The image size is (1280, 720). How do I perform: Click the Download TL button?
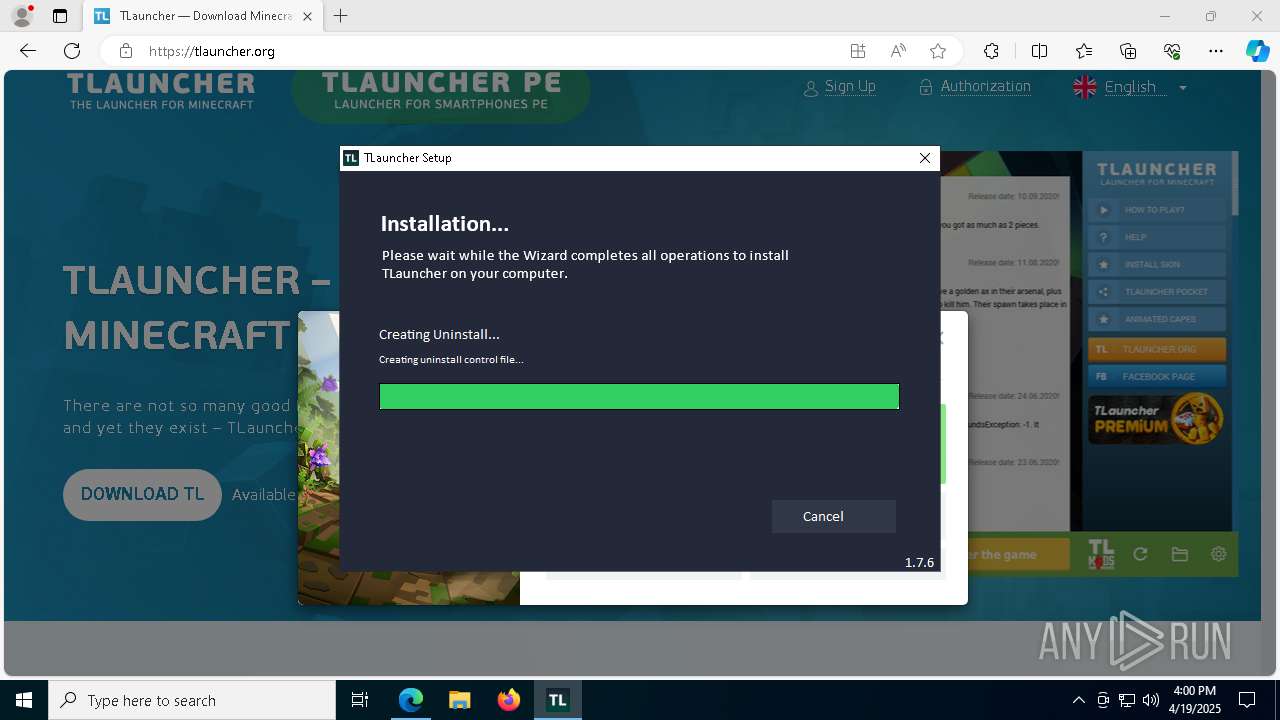pyautogui.click(x=142, y=495)
